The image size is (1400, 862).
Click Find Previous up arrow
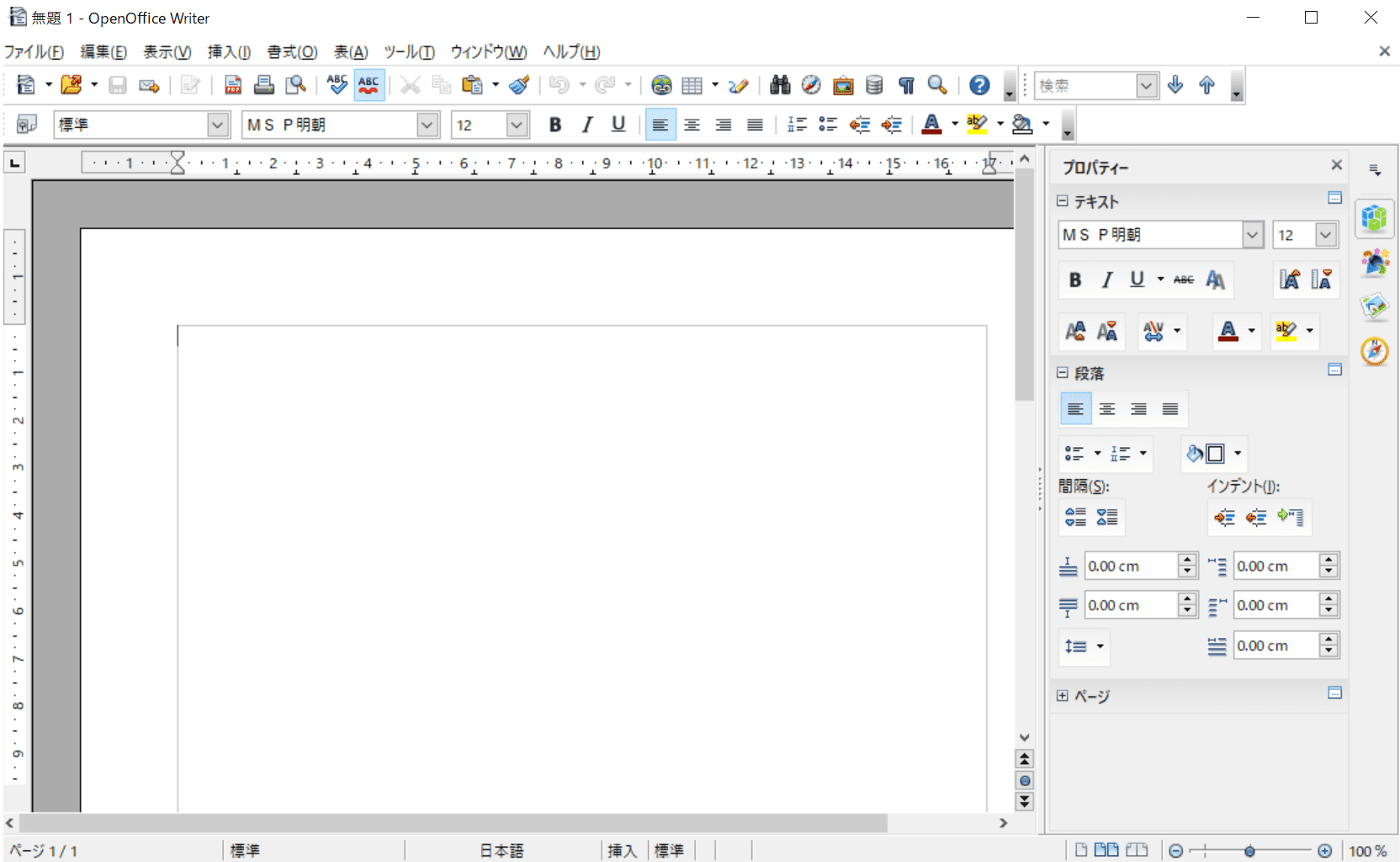coord(1206,85)
